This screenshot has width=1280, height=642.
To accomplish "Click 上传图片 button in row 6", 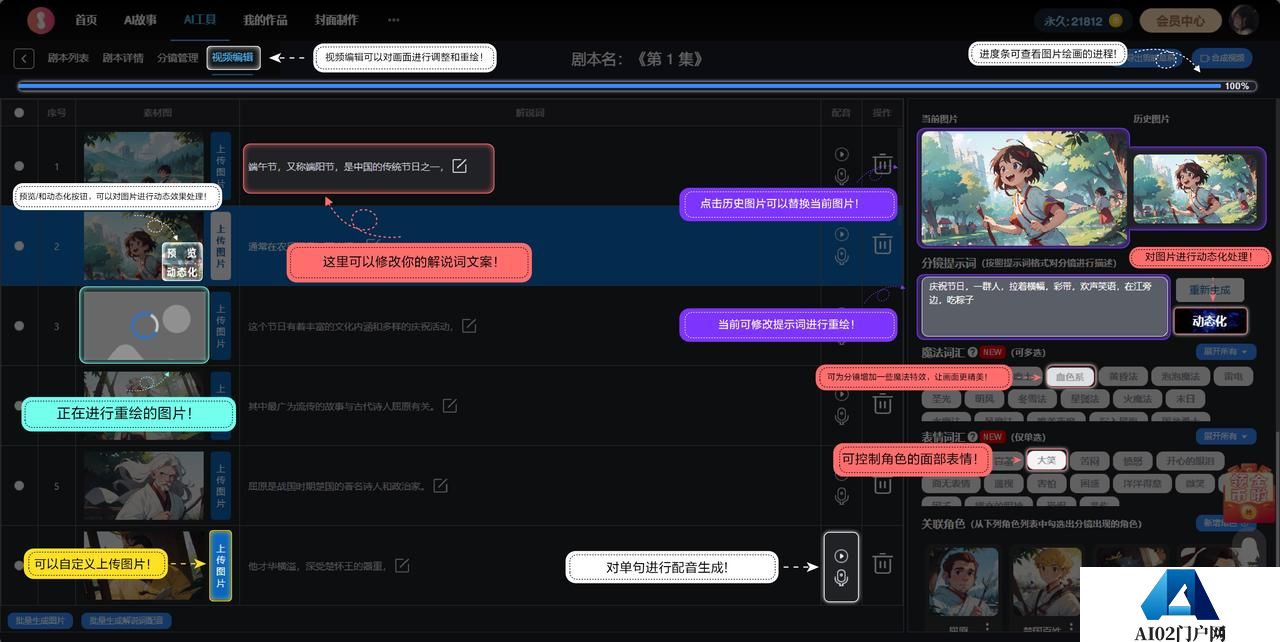I will tap(221, 565).
